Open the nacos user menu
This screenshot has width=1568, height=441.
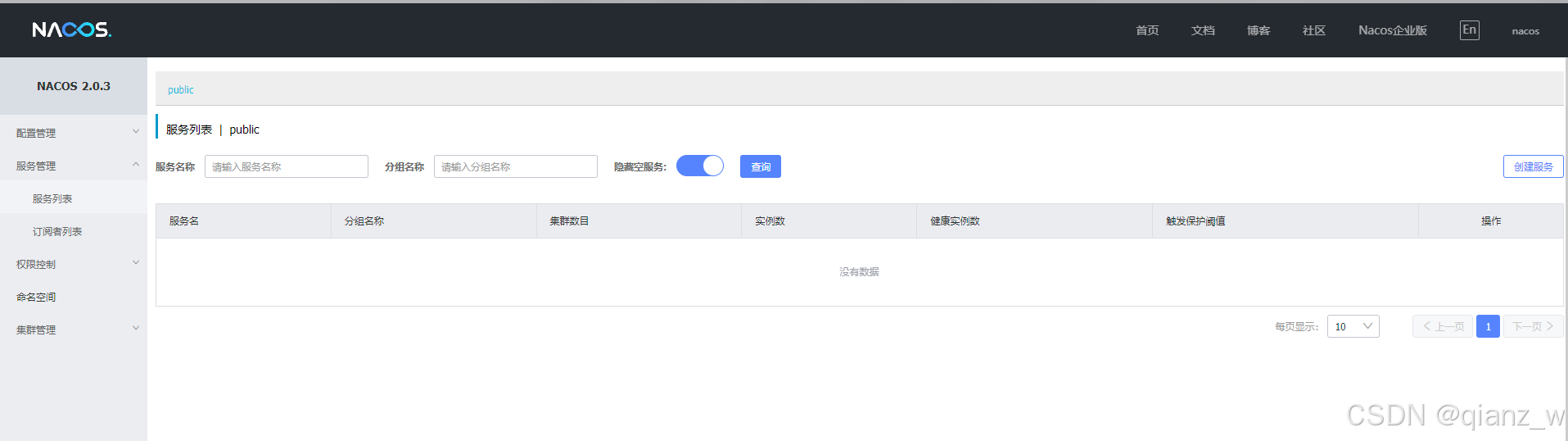[x=1525, y=31]
